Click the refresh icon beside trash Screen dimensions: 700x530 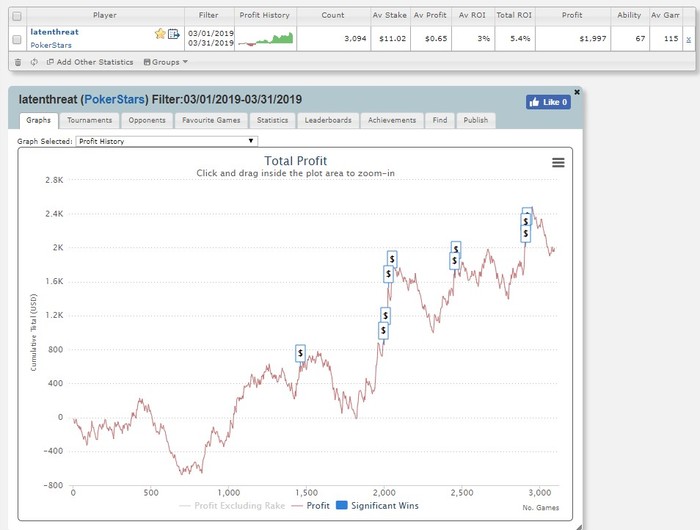[34, 62]
